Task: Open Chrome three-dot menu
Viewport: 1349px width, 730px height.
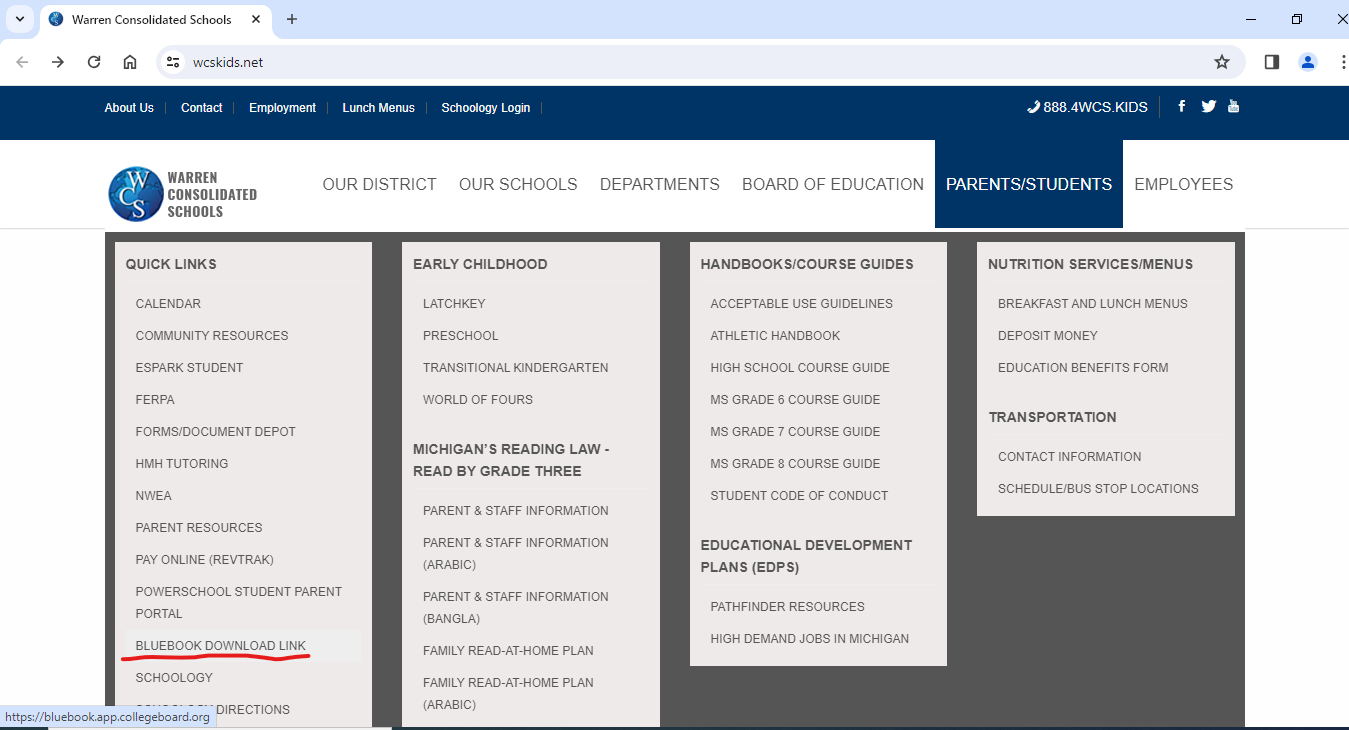Action: pyautogui.click(x=1341, y=62)
